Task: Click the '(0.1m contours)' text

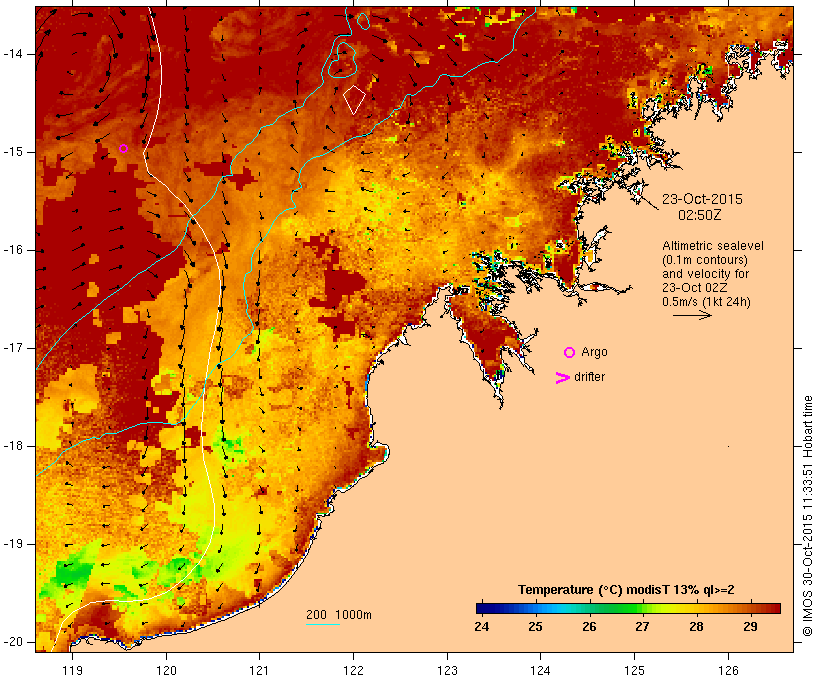Action: click(705, 260)
